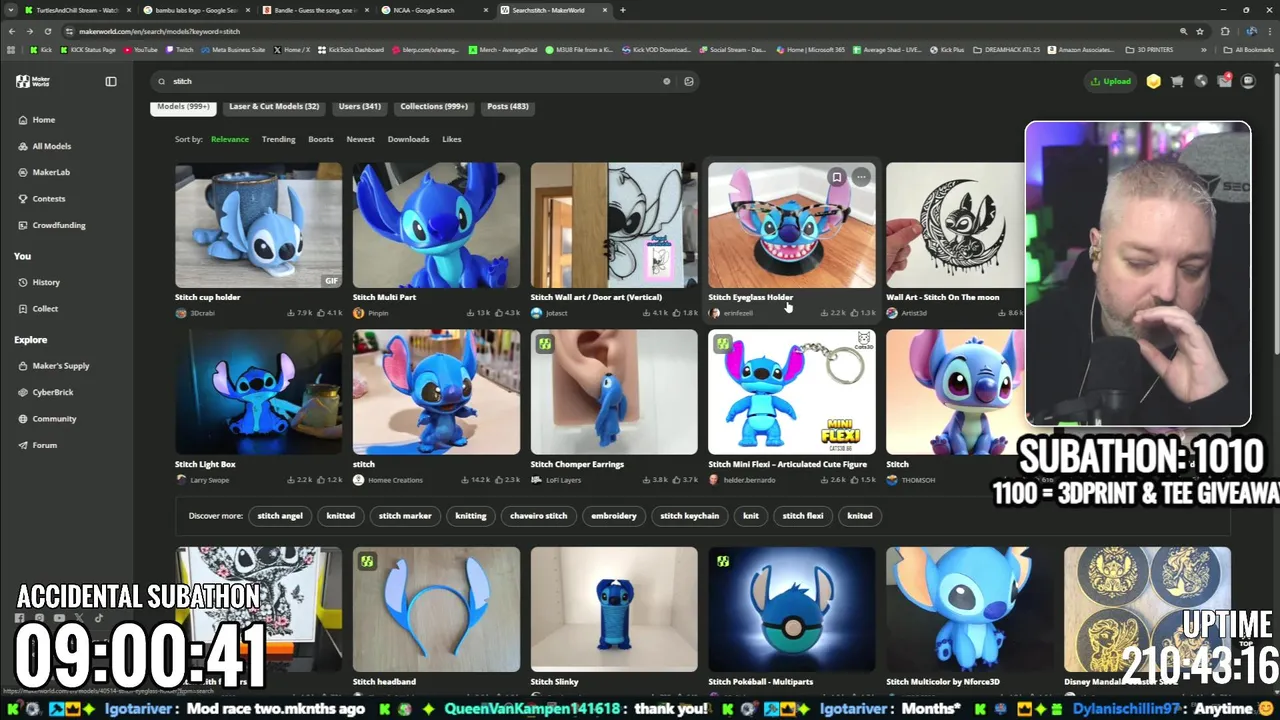This screenshot has height=720, width=1280.
Task: Open the Stitch headband thumbnail
Action: coord(436,609)
